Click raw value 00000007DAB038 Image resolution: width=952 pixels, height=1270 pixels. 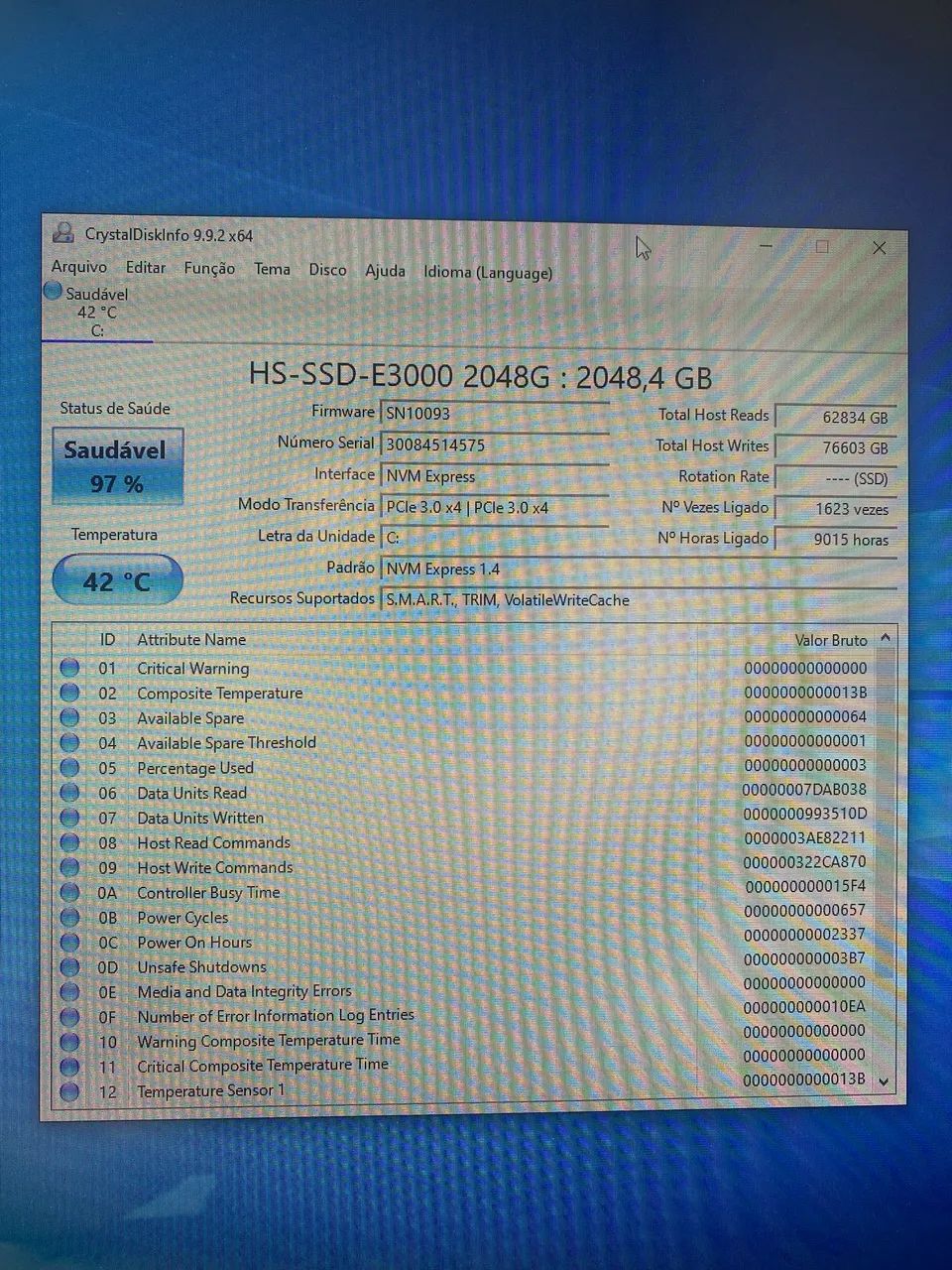tap(804, 790)
